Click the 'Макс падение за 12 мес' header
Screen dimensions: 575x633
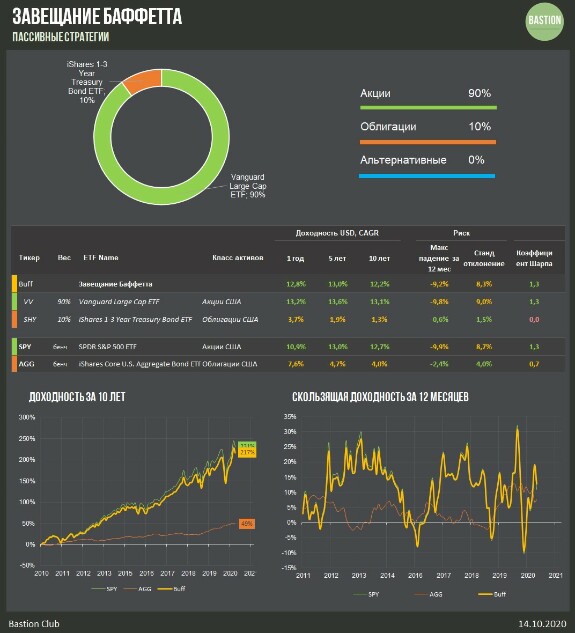[439, 258]
